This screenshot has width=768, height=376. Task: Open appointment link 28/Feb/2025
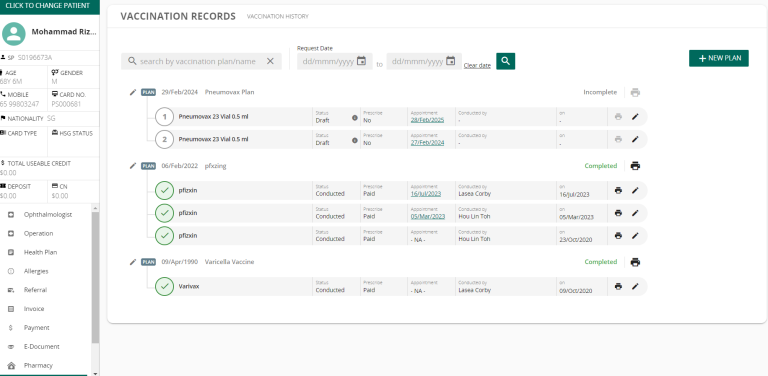tap(427, 120)
